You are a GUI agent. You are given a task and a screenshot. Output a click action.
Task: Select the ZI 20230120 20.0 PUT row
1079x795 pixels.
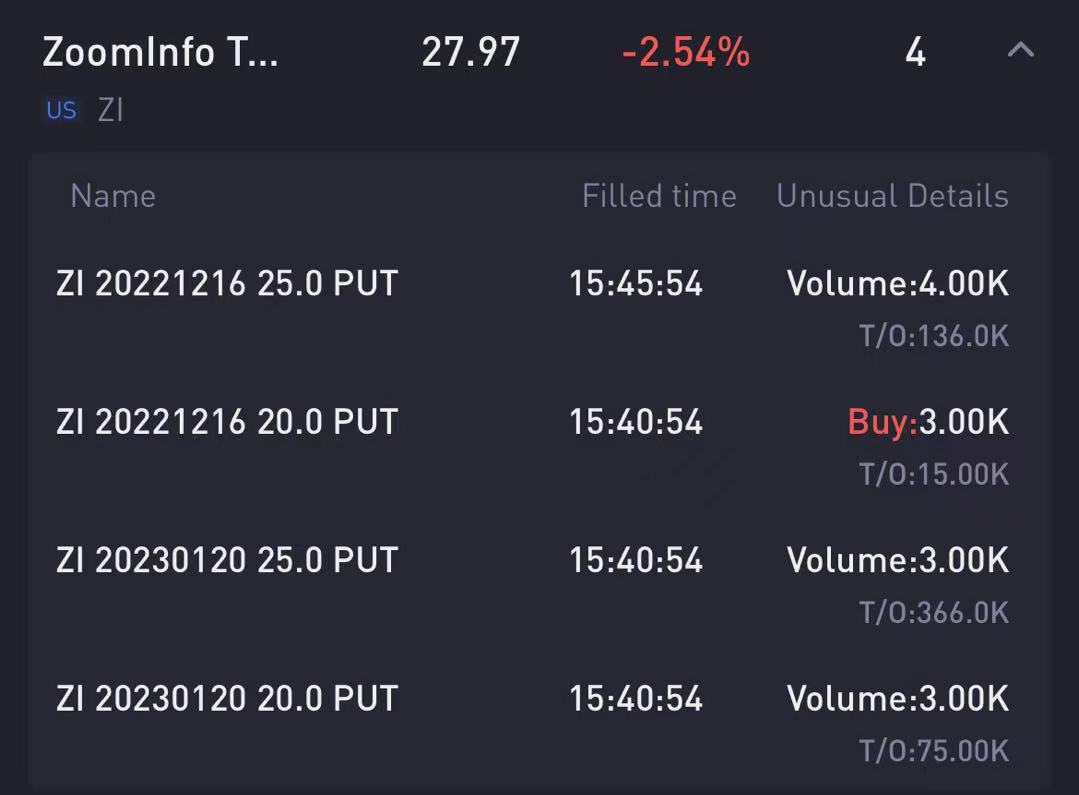[x=227, y=698]
